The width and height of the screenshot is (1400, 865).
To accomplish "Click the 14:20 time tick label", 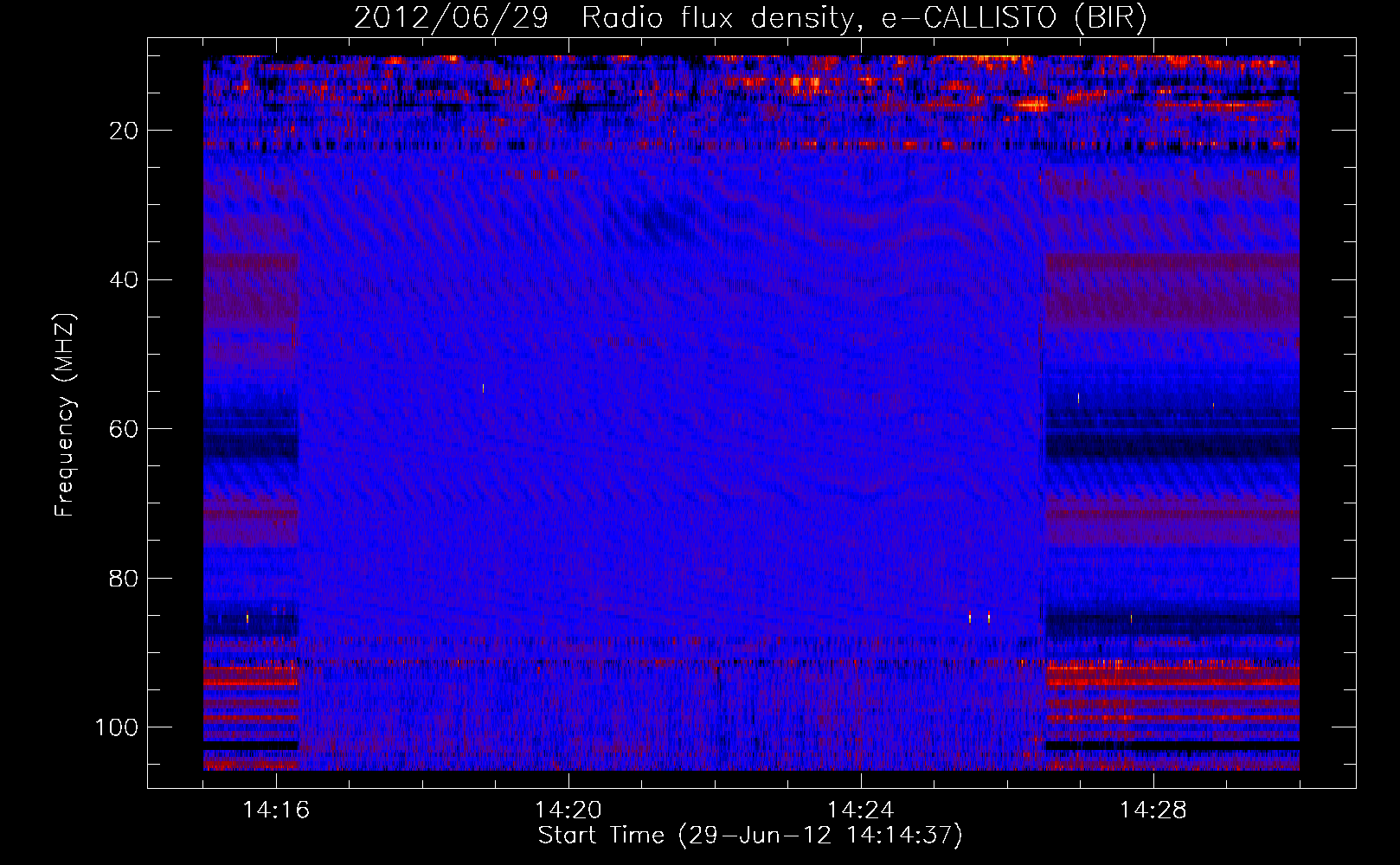I will [x=568, y=811].
